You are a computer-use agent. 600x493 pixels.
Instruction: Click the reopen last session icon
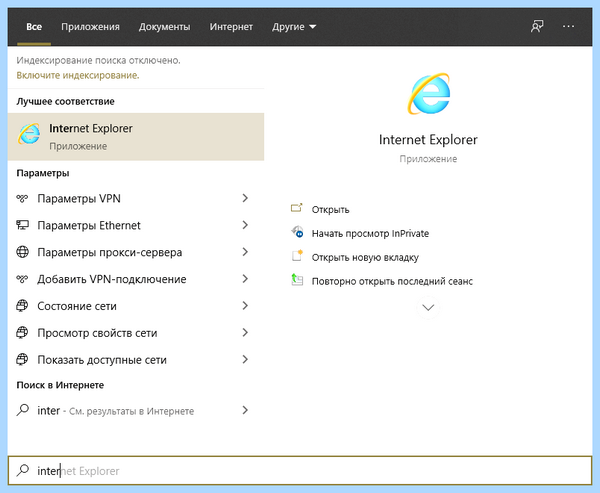coord(297,280)
